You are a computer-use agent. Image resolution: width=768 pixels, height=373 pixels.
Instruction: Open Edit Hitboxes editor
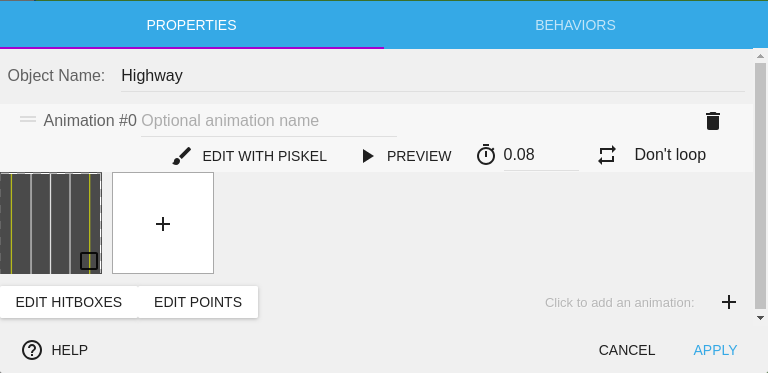[69, 302]
